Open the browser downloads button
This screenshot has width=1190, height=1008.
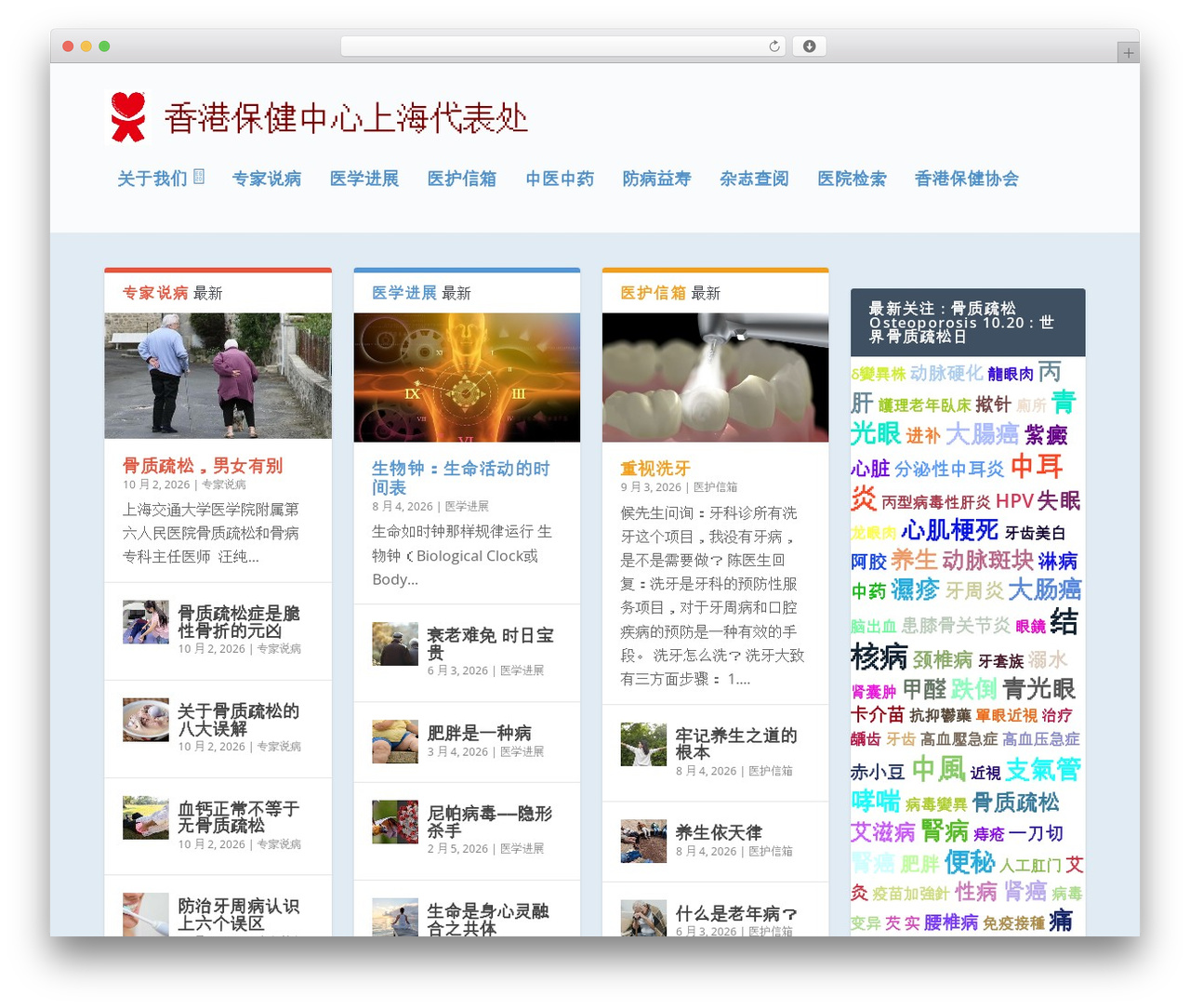(809, 46)
